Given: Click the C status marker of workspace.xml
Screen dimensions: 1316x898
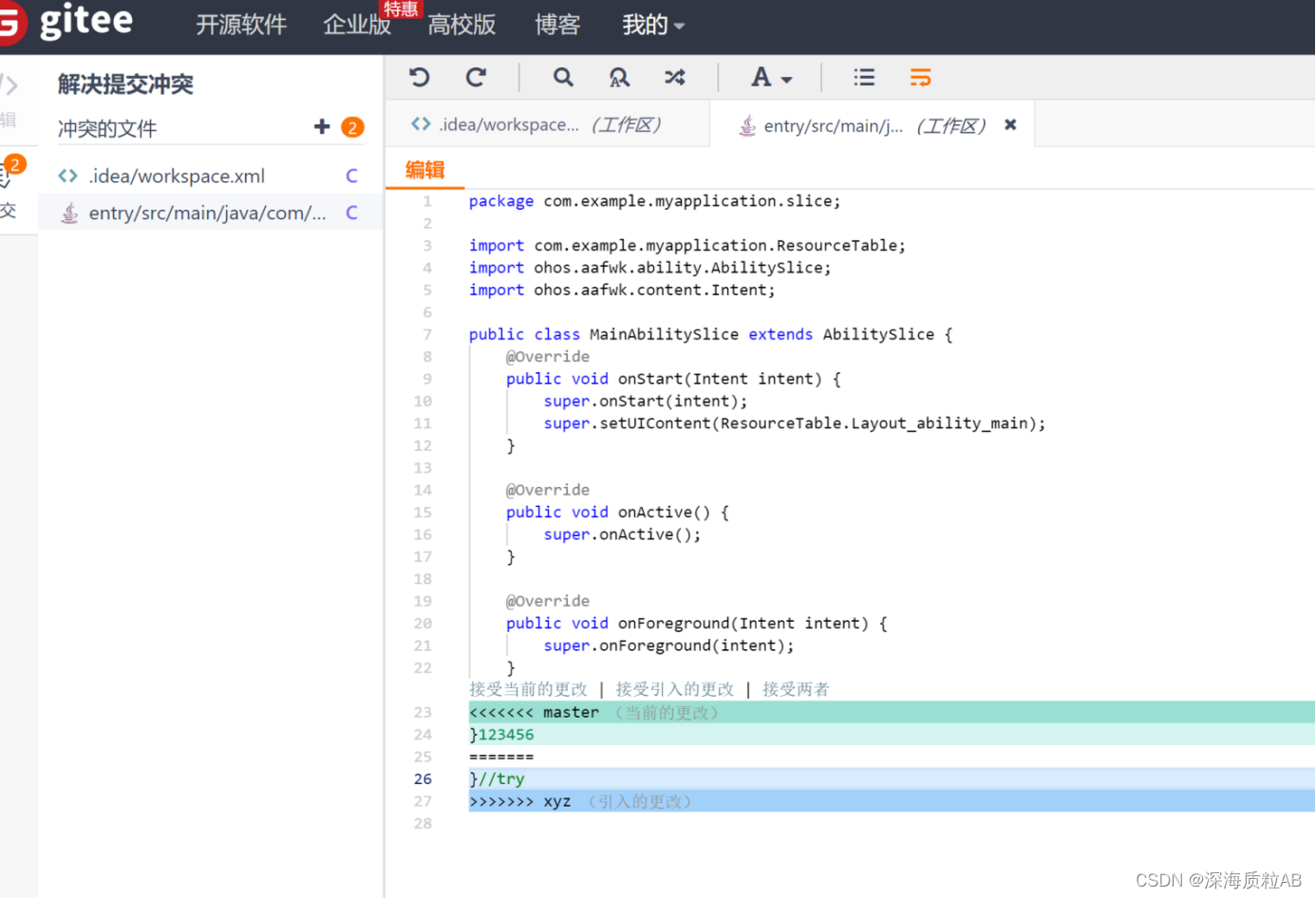Looking at the screenshot, I should tap(351, 176).
